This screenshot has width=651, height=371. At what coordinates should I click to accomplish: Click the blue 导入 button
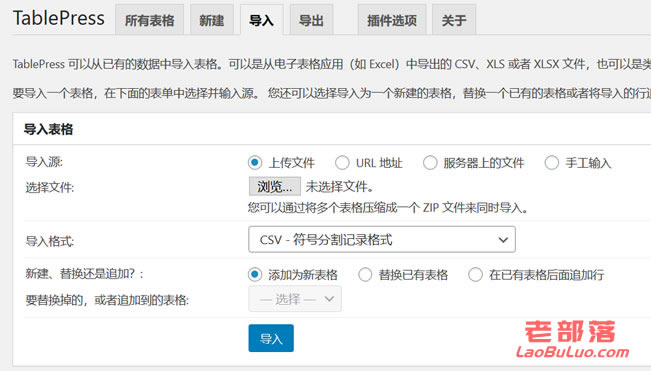click(271, 338)
